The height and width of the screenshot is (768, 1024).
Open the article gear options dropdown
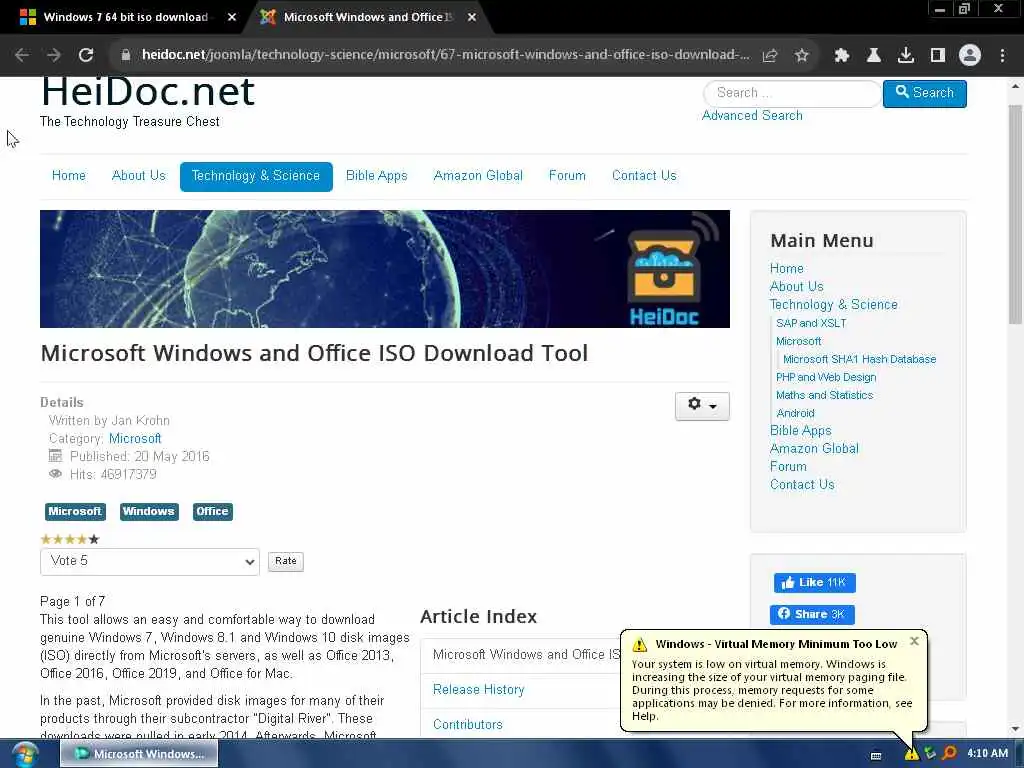pyautogui.click(x=702, y=406)
